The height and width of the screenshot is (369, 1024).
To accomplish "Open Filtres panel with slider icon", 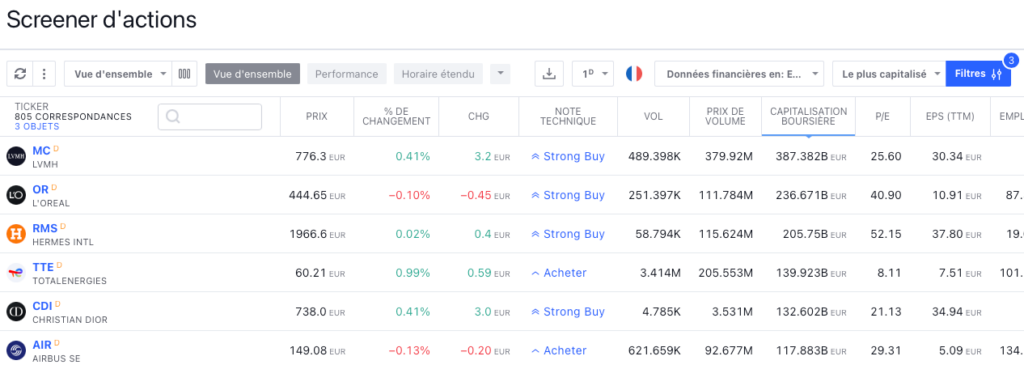I will tap(978, 74).
